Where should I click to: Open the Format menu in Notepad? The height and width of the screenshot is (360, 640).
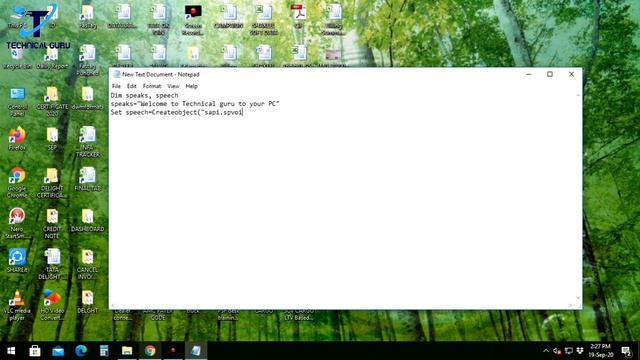pyautogui.click(x=152, y=86)
